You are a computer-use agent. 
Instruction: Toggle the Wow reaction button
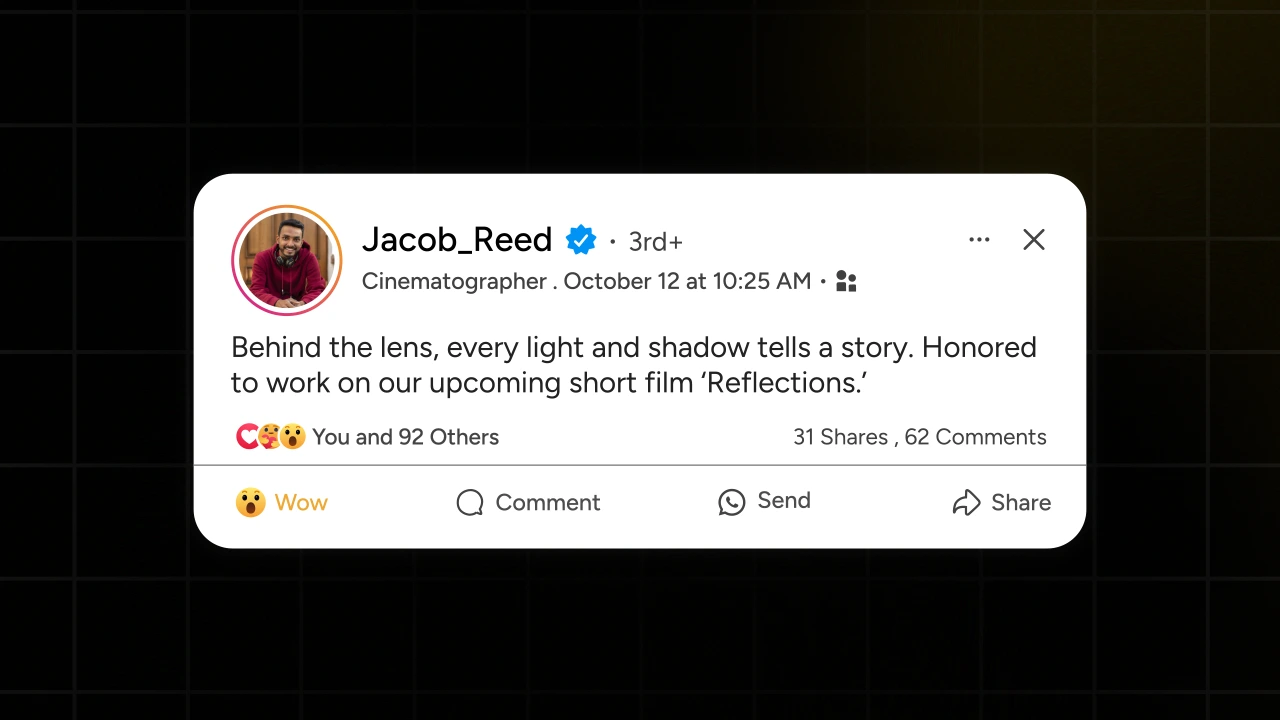click(x=282, y=502)
